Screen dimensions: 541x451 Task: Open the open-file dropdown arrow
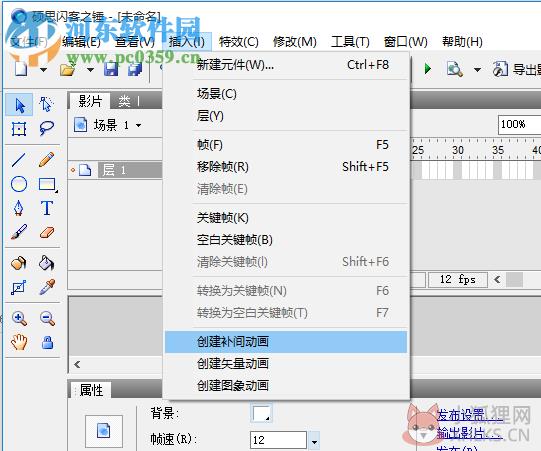[x=90, y=70]
